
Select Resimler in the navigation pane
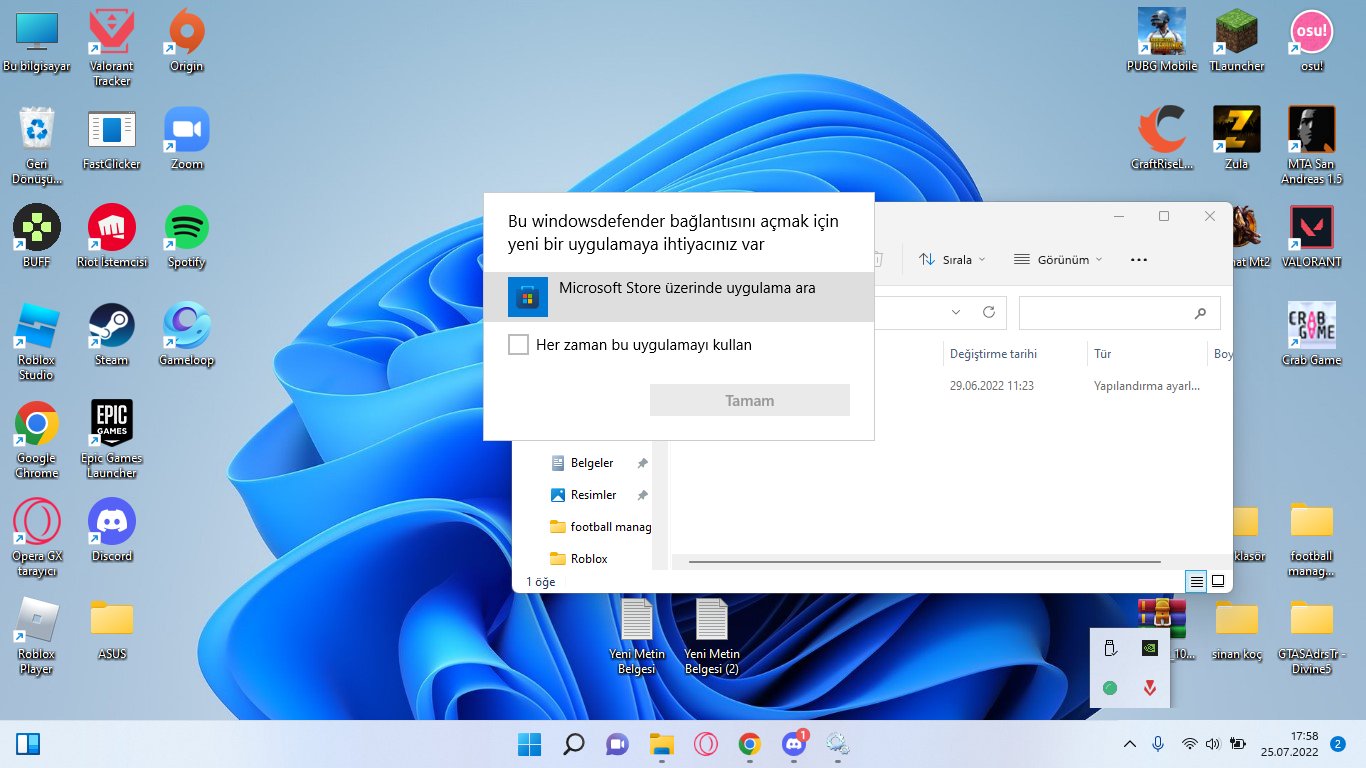pos(593,495)
